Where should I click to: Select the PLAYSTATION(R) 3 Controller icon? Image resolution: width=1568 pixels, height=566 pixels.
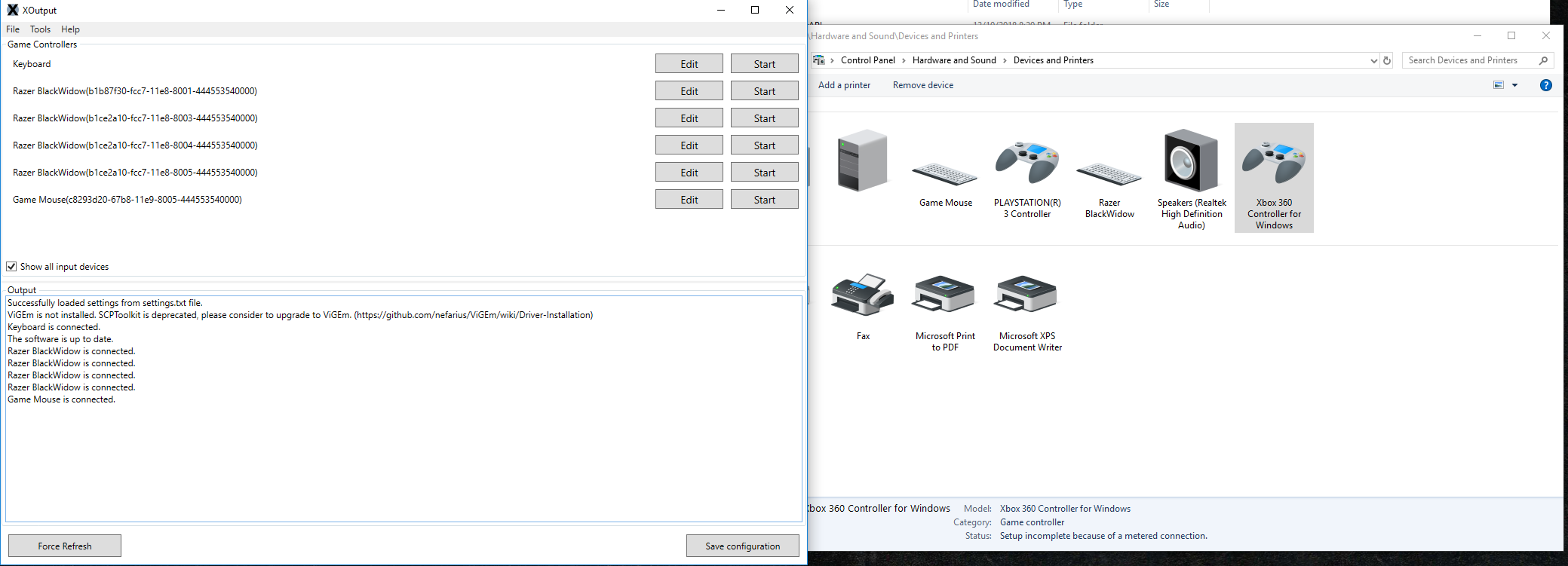click(x=1027, y=162)
